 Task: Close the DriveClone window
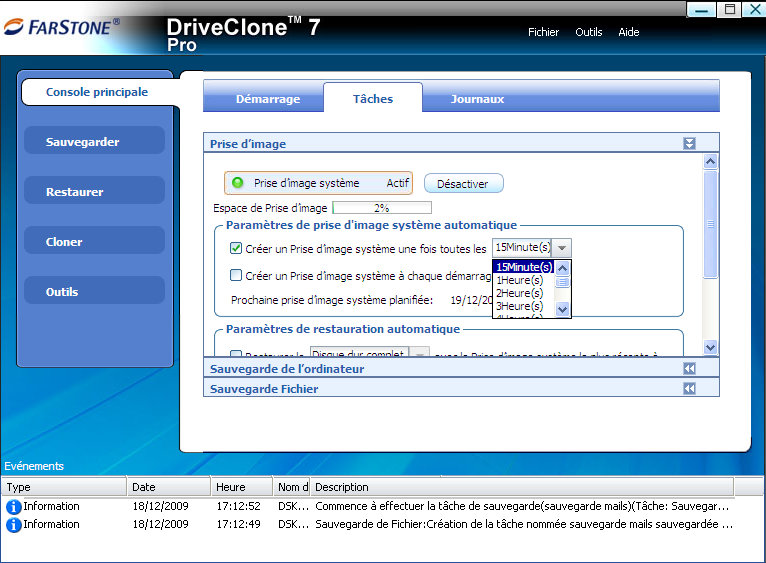click(x=754, y=9)
